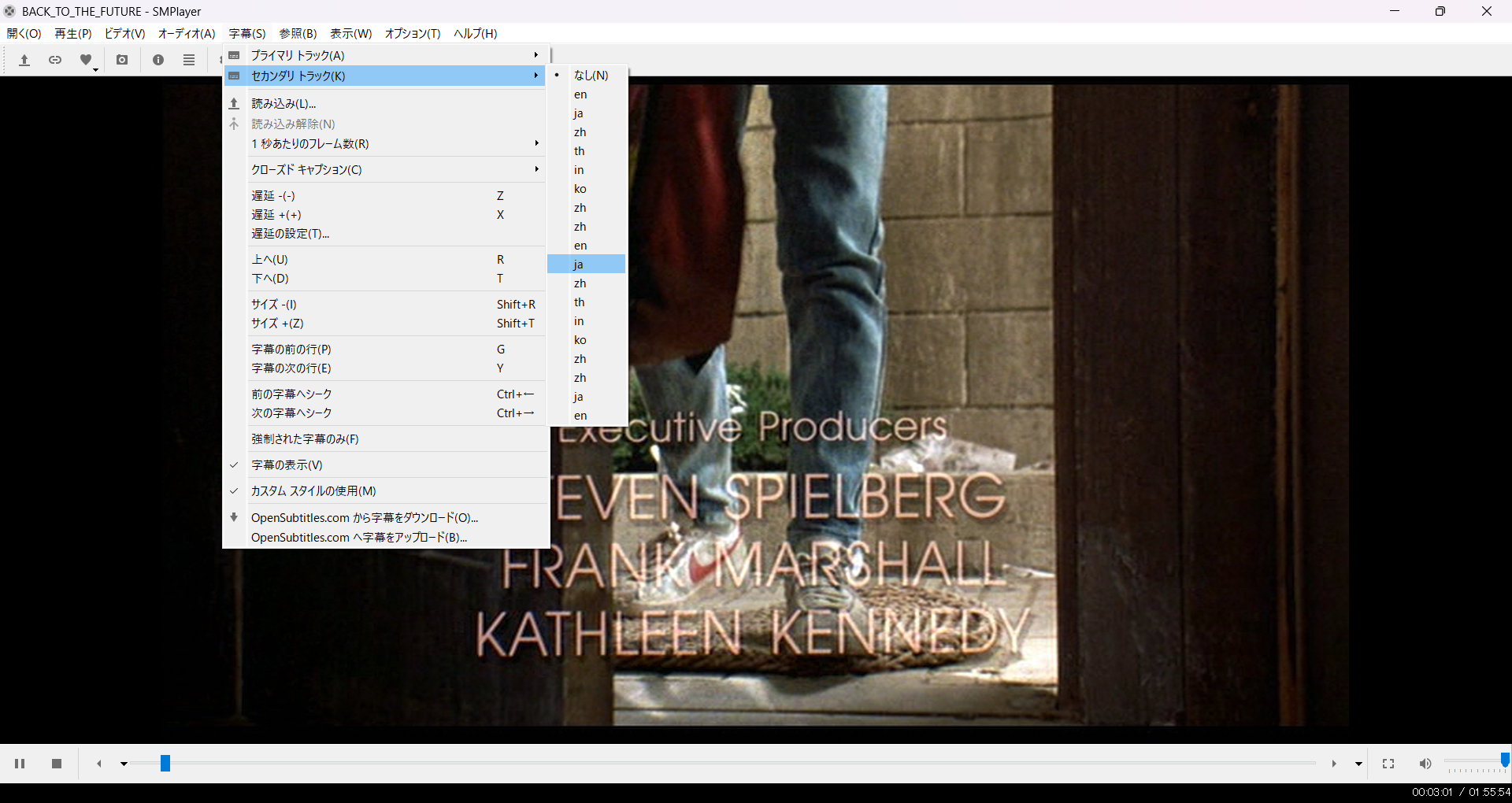Click the open file icon in toolbar
Image resolution: width=1512 pixels, height=803 pixels.
point(24,60)
